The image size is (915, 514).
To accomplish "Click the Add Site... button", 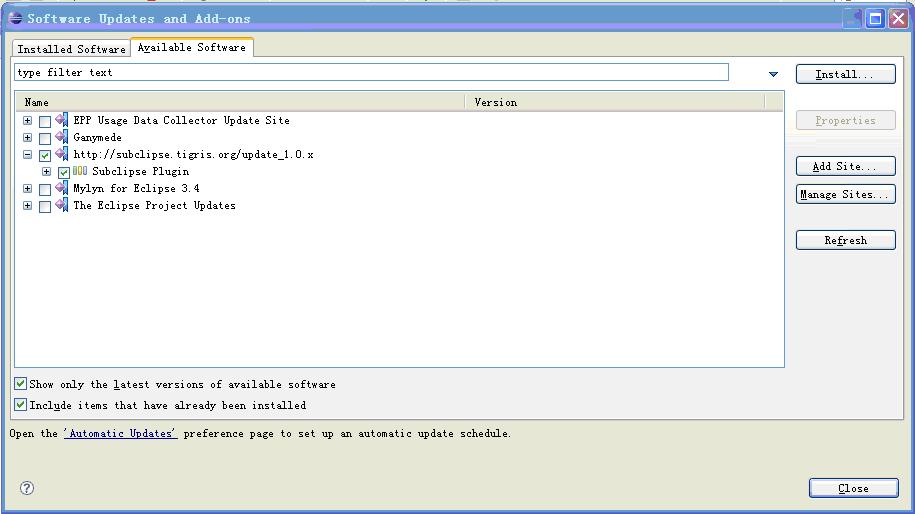I will click(845, 166).
